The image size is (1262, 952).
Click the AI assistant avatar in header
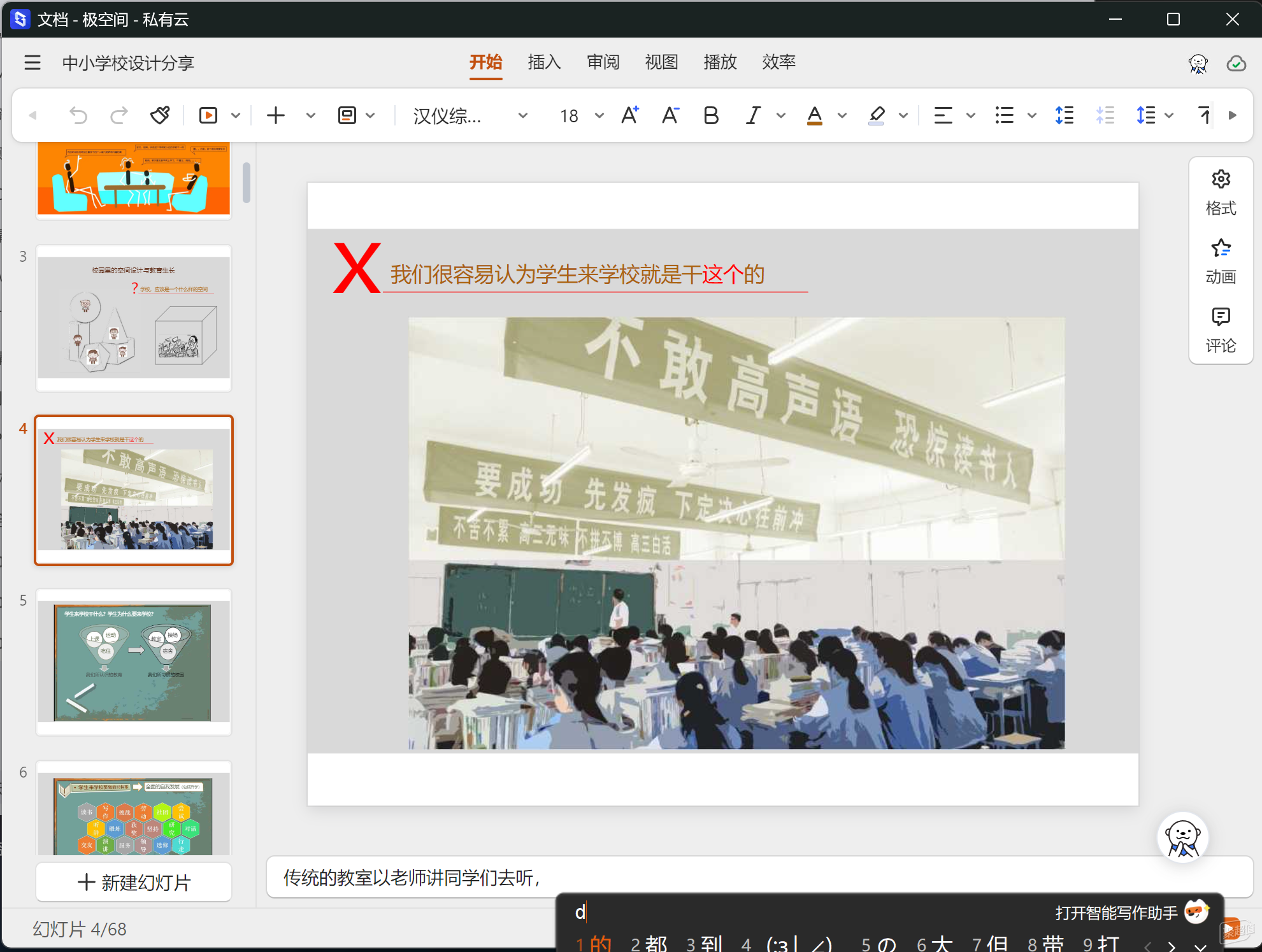click(x=1198, y=63)
